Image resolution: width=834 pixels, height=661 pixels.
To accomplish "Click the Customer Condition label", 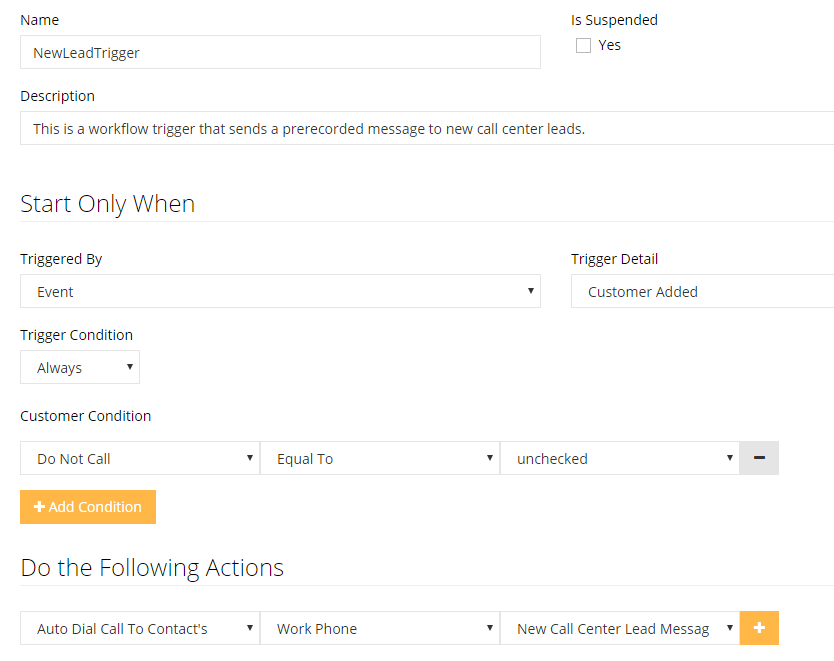I will coord(86,415).
